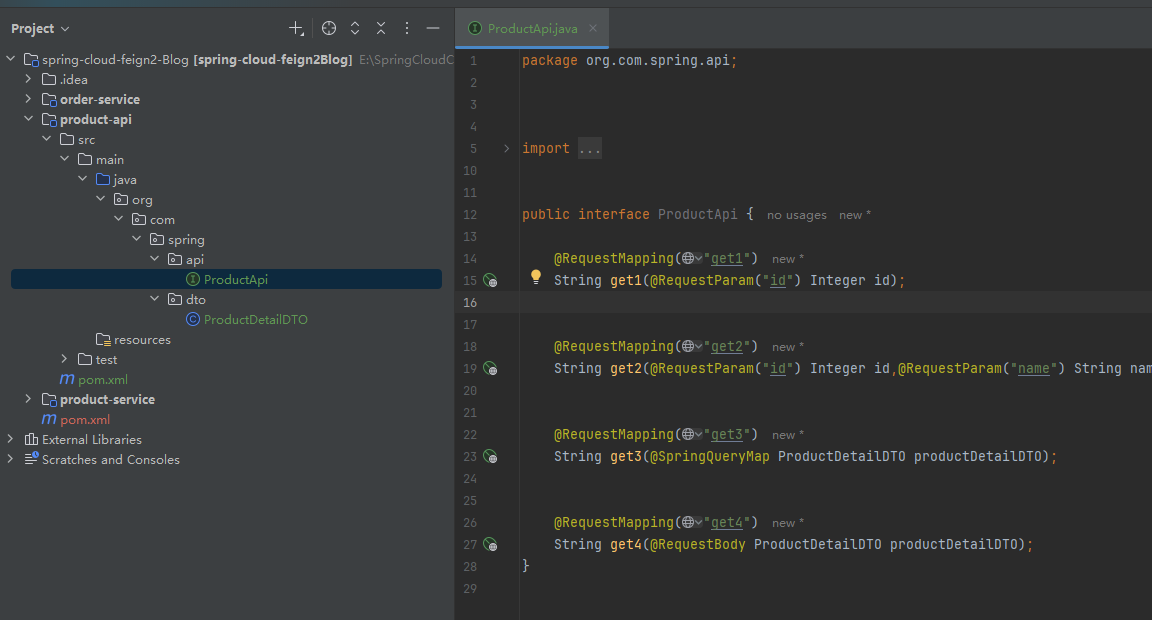Click the "get2" mapping URL link
Viewport: 1152px width, 620px height.
(x=727, y=347)
